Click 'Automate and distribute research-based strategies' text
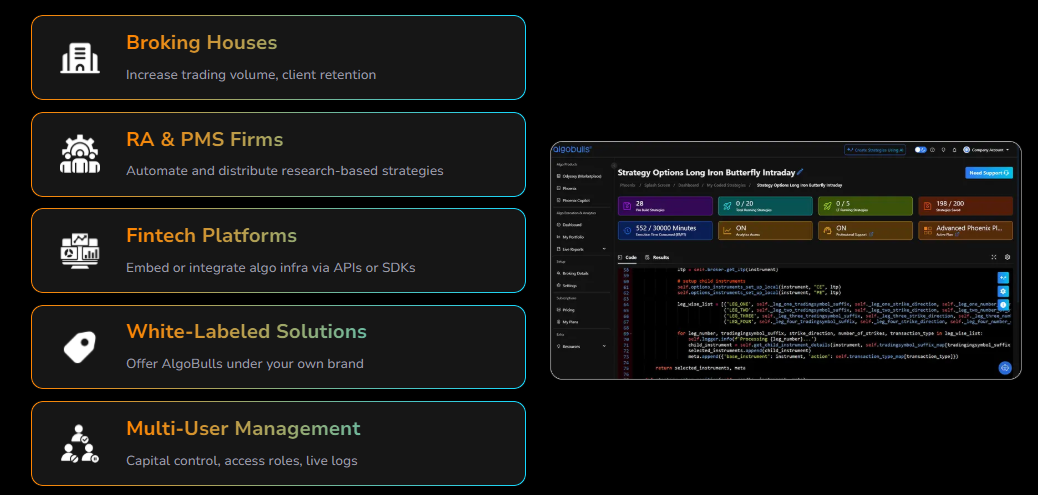 click(x=285, y=171)
